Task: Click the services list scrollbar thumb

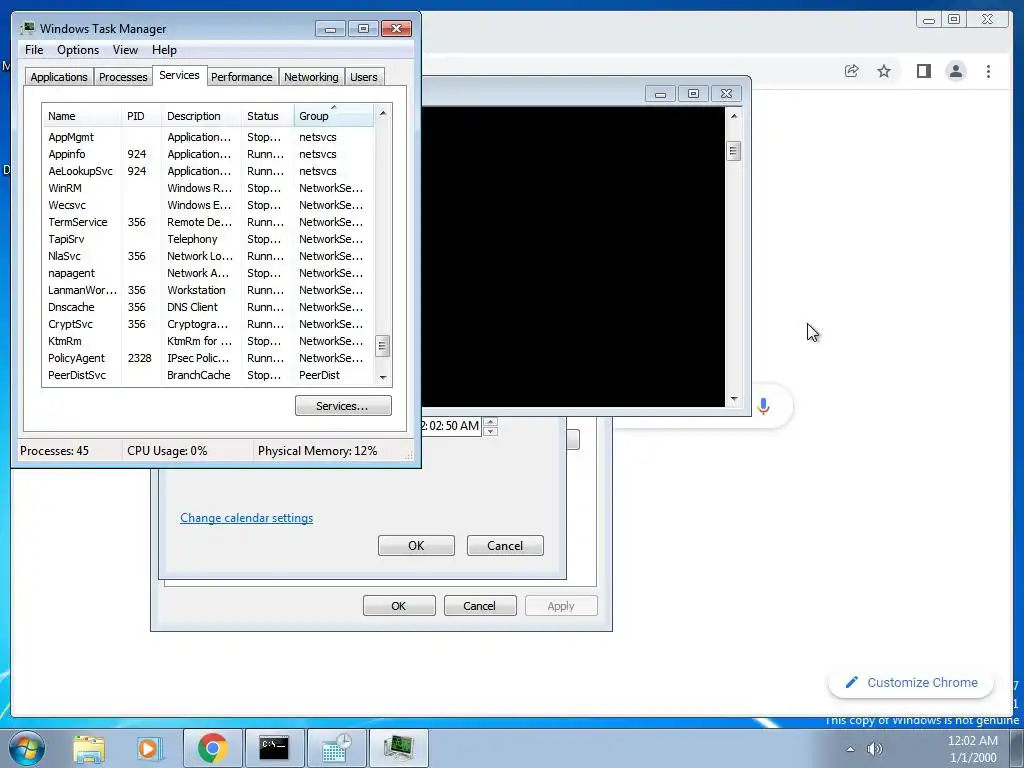Action: click(x=383, y=346)
